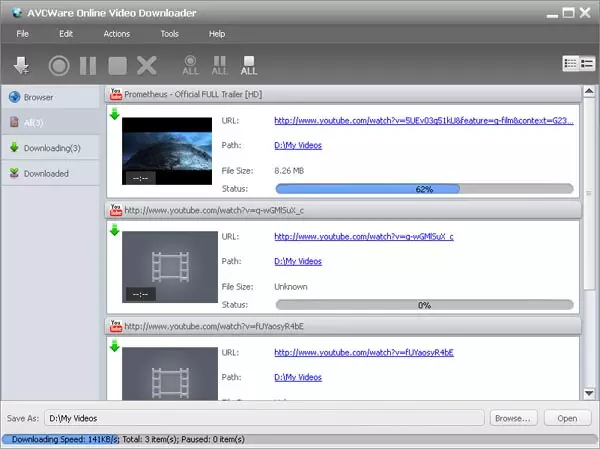This screenshot has width=600, height=449.
Task: Click the Start All toolbar icon
Action: [189, 66]
